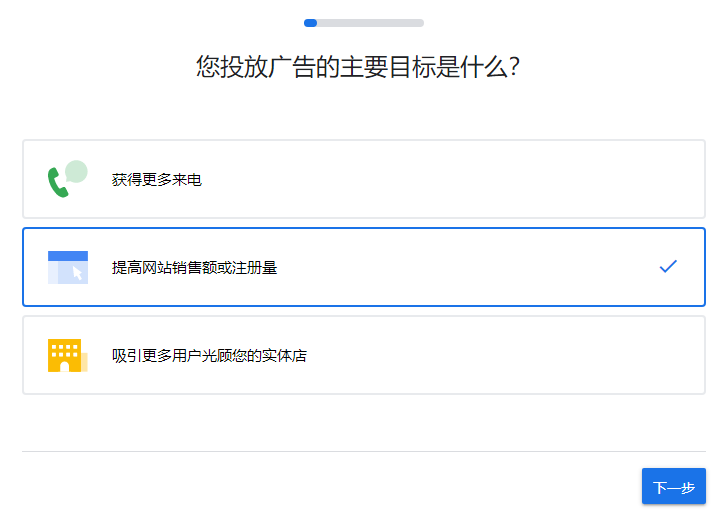Click the yellow storefront building icon
Screen dimensions: 721x520
coord(65,355)
